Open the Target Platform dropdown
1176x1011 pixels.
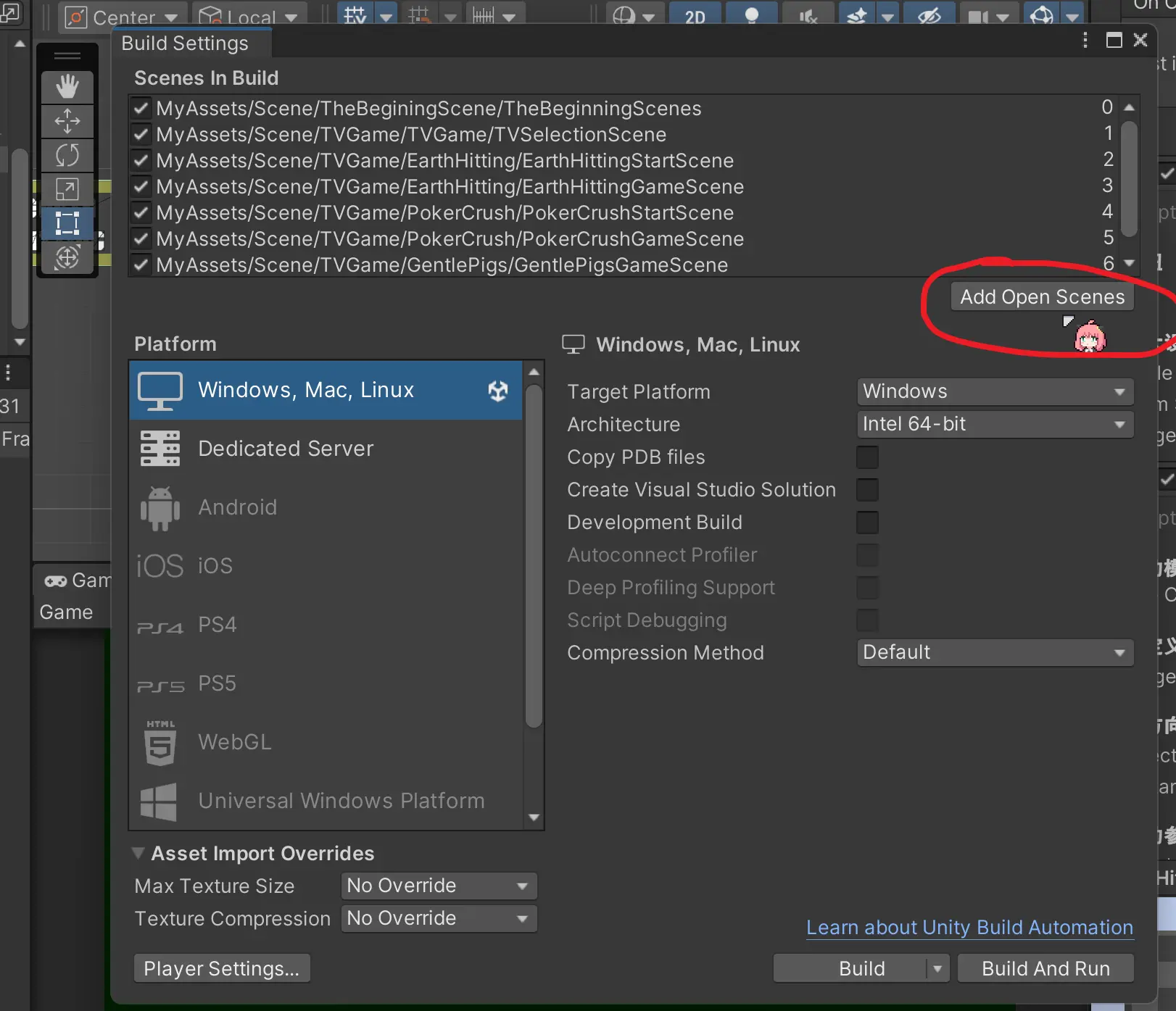pos(995,391)
